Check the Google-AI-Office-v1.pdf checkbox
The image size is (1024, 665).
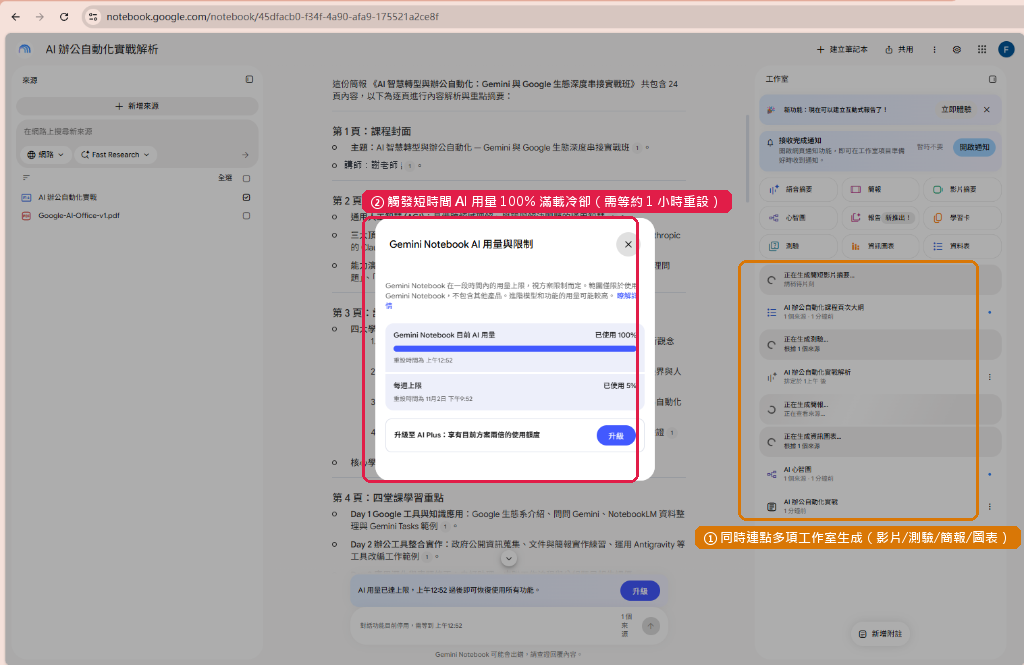point(246,216)
